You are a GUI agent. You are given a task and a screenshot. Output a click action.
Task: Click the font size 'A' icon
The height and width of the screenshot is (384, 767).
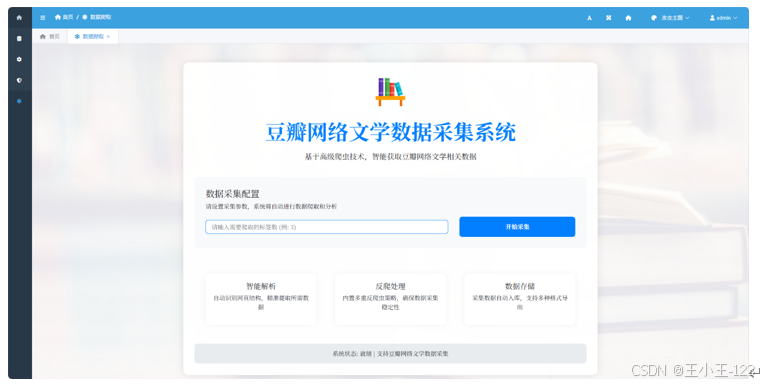click(589, 18)
